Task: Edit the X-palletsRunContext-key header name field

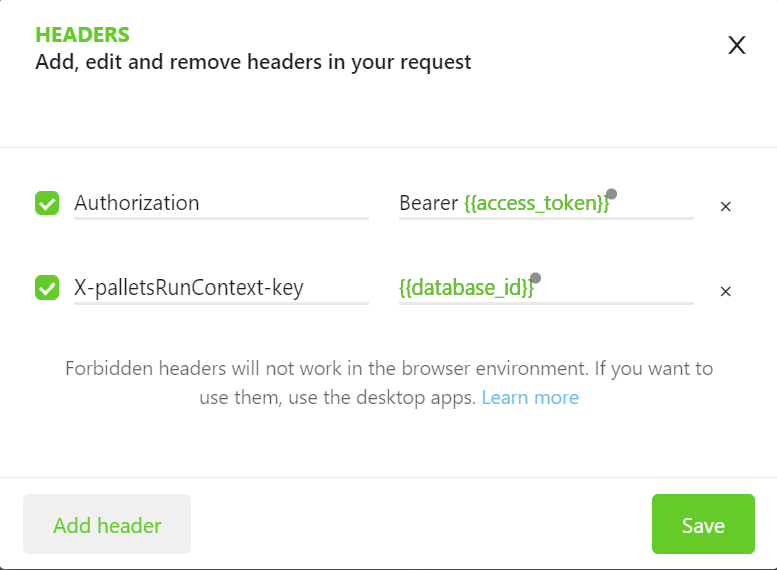Action: tap(220, 289)
